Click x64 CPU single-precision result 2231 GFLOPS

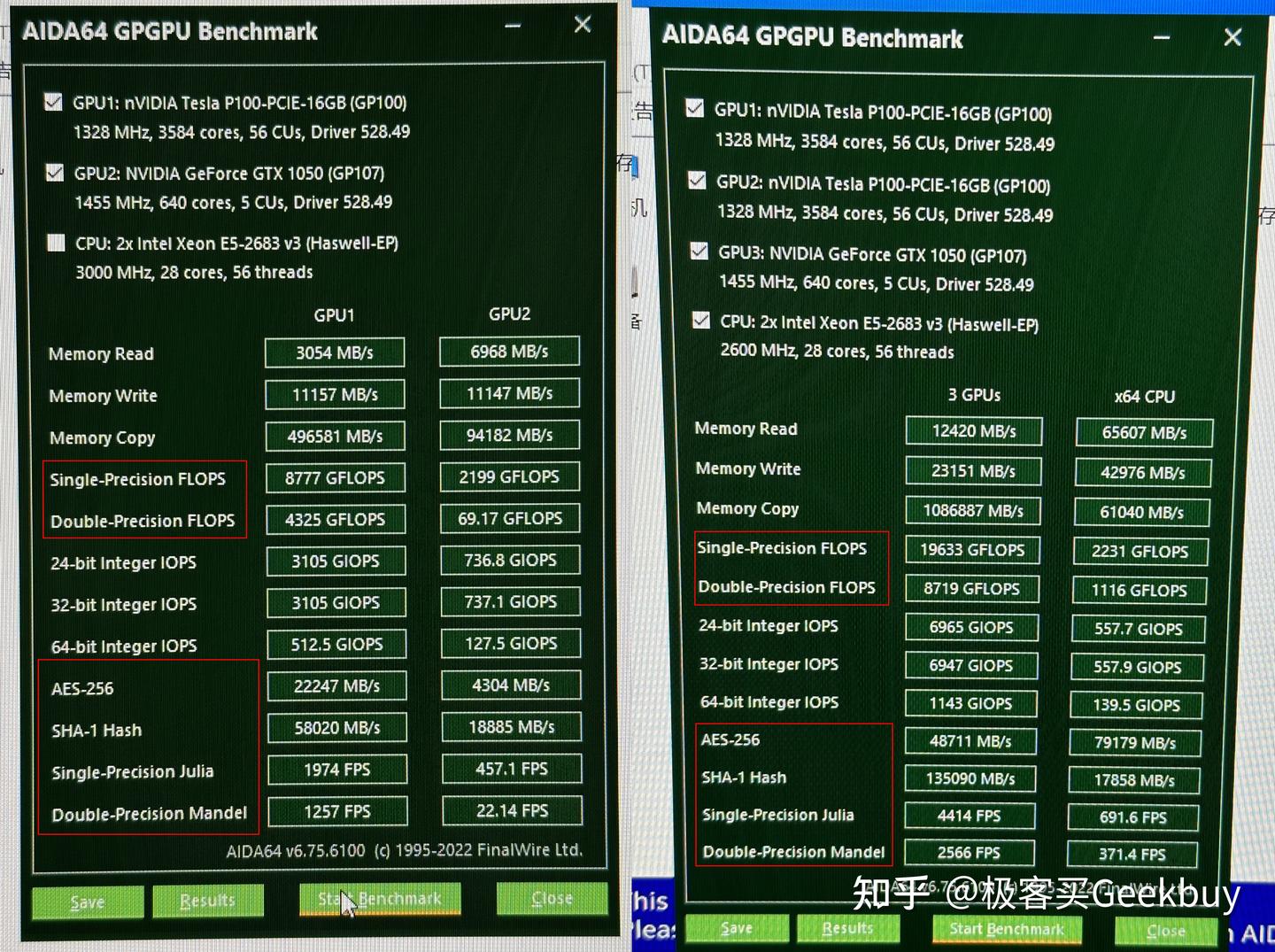tap(1140, 552)
